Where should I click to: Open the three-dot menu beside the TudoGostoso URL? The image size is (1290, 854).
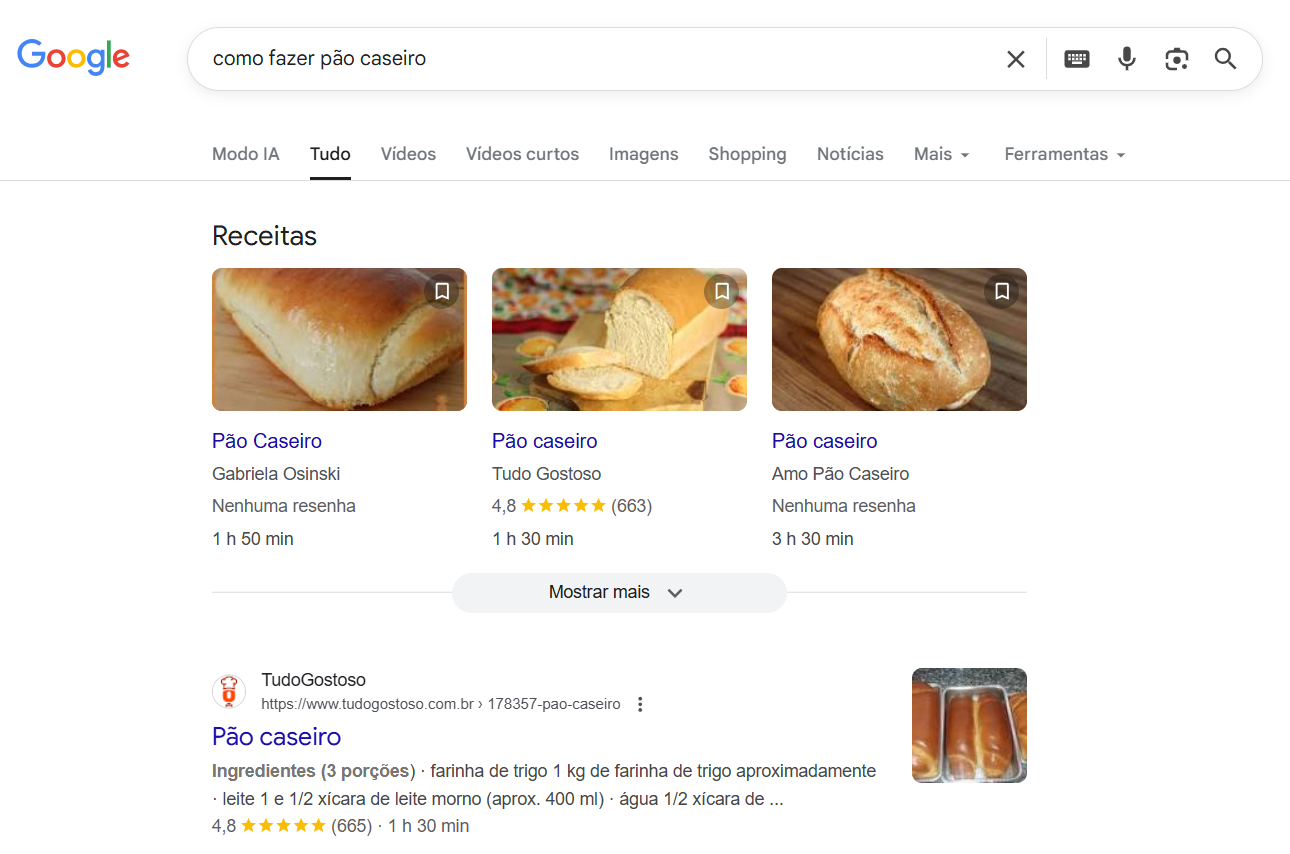point(640,703)
